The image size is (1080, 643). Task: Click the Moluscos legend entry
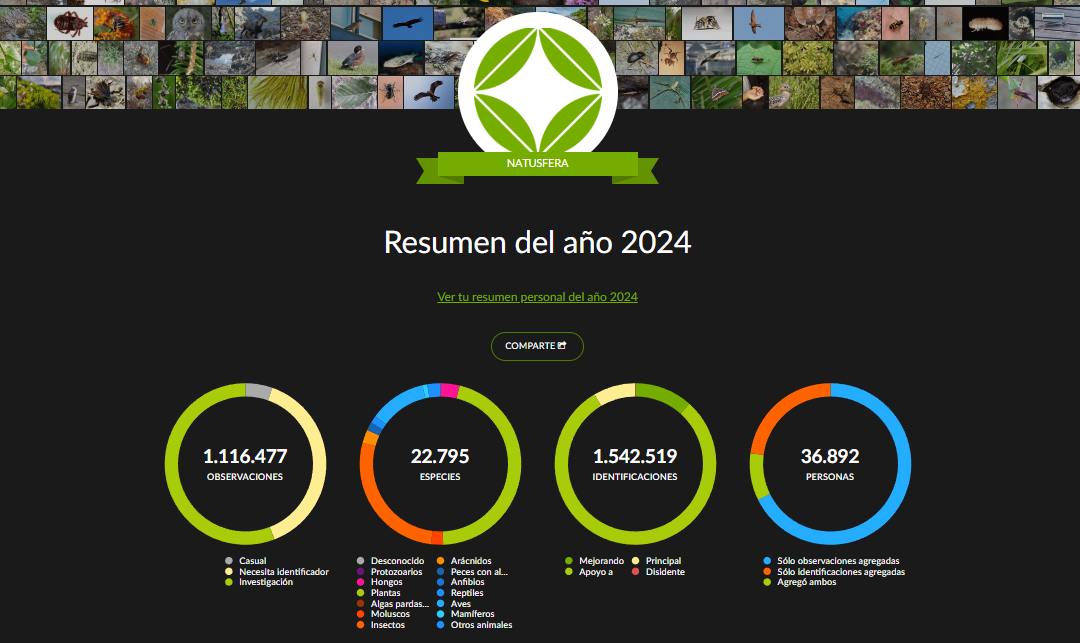[x=390, y=614]
